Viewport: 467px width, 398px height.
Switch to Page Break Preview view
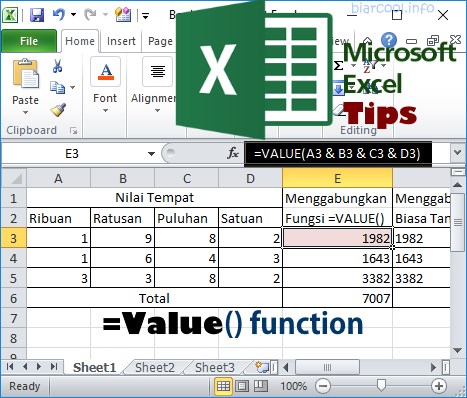click(261, 386)
